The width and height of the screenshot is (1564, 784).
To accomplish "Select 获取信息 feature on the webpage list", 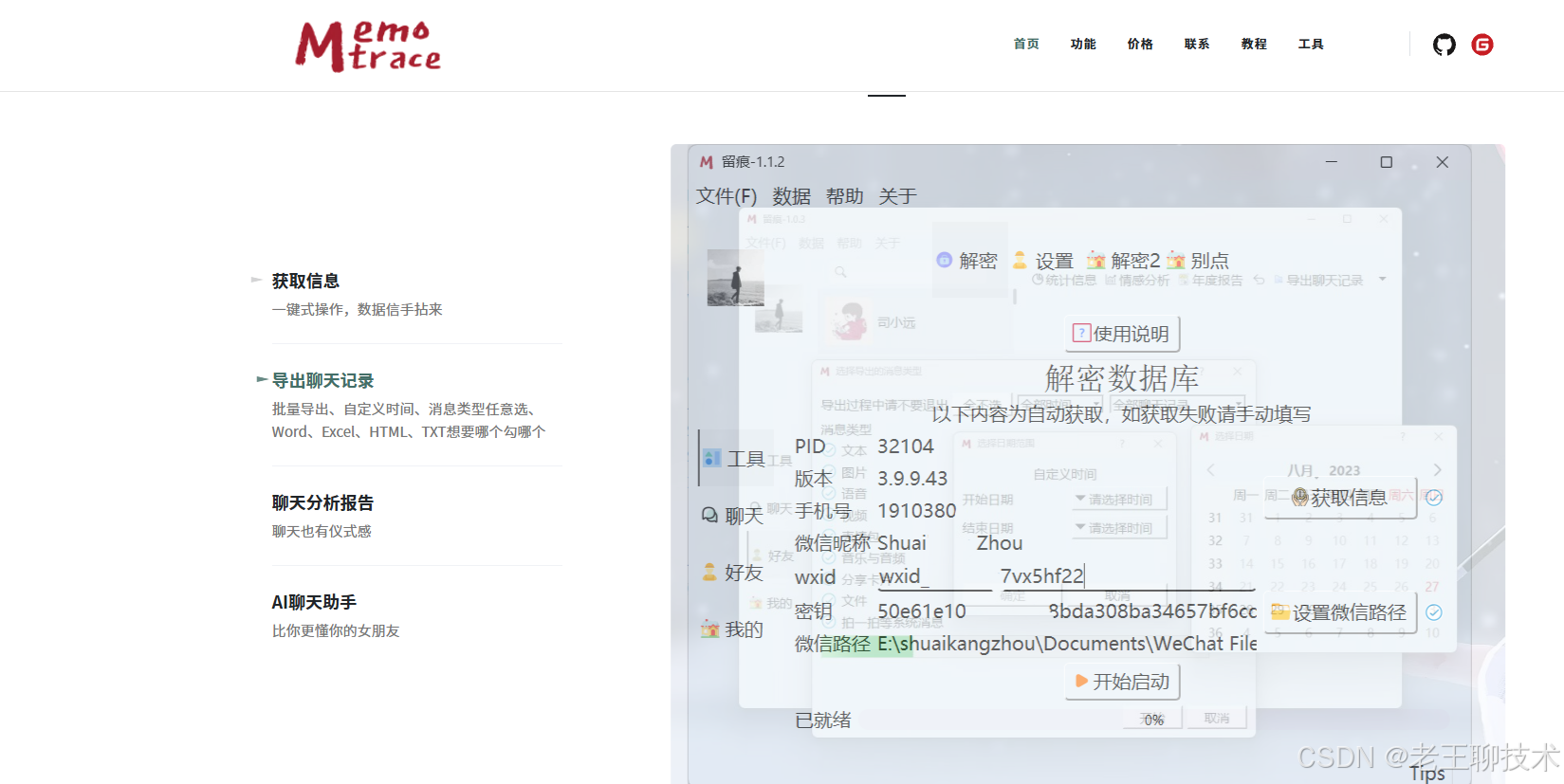I will click(305, 281).
